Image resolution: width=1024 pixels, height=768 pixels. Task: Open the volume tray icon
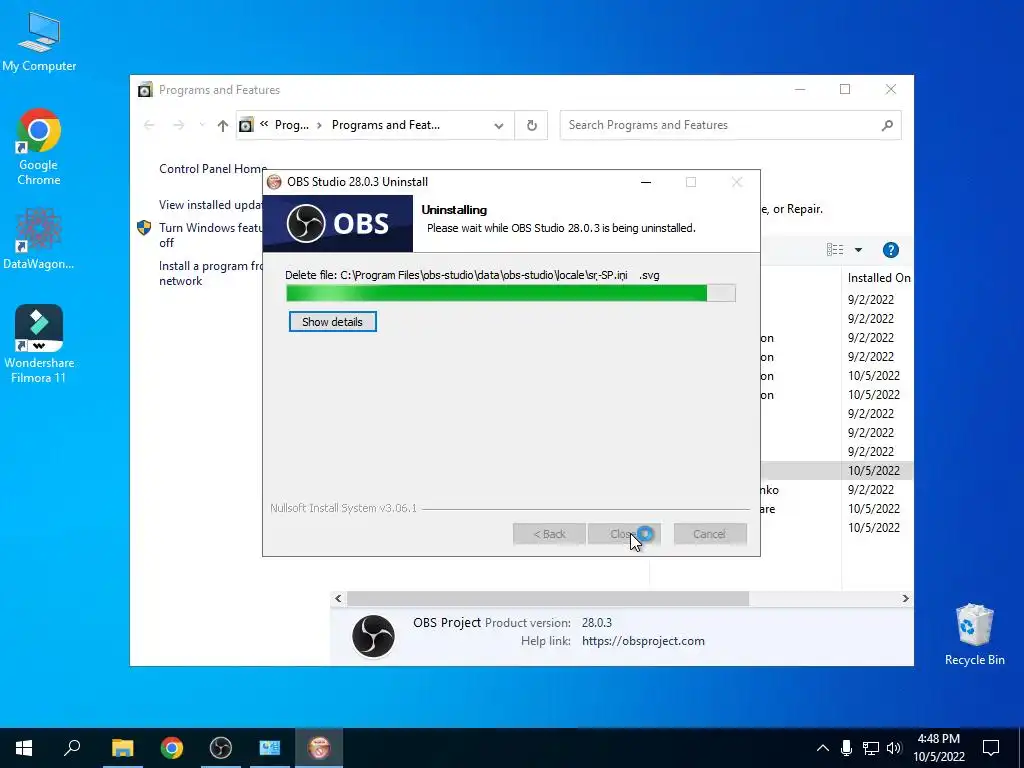(894, 748)
